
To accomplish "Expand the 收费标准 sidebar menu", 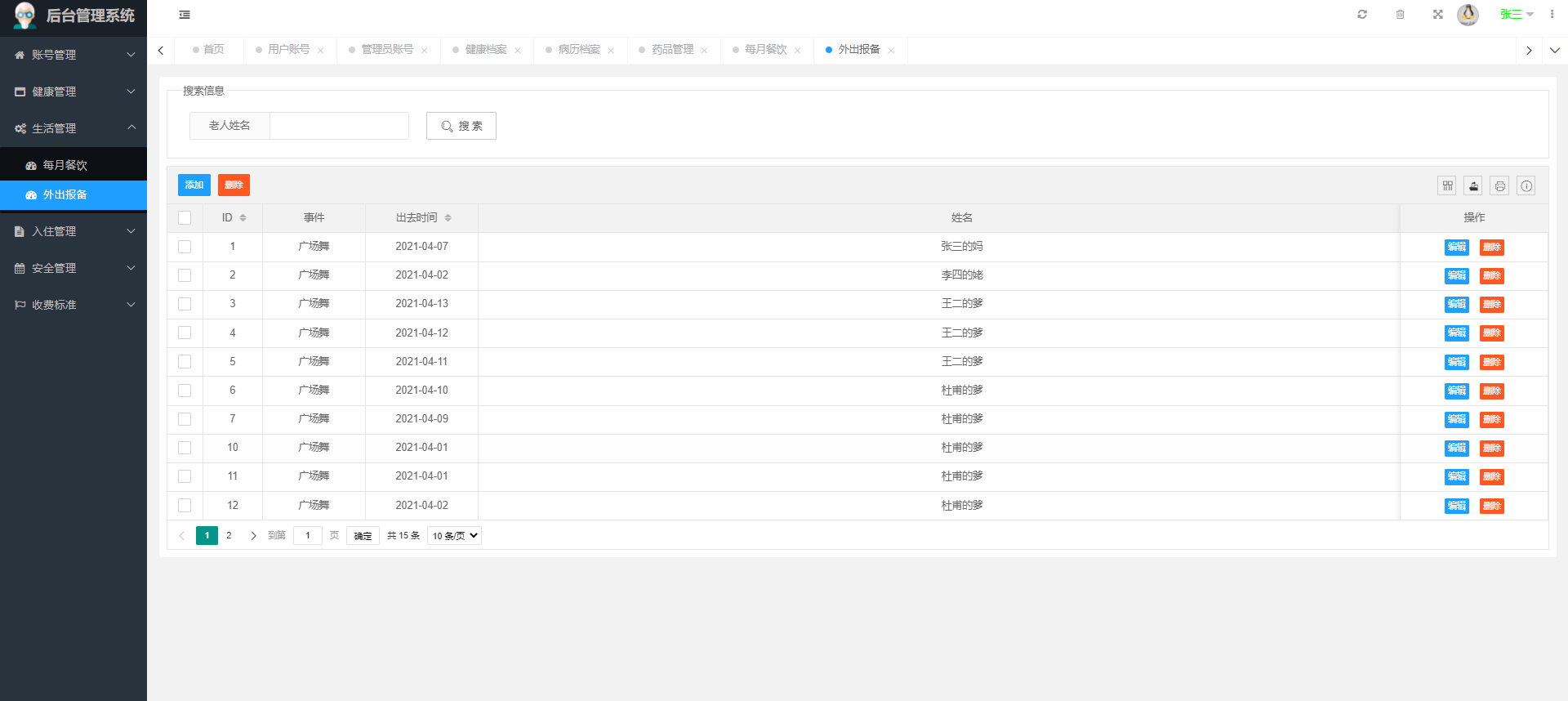I will pyautogui.click(x=73, y=305).
